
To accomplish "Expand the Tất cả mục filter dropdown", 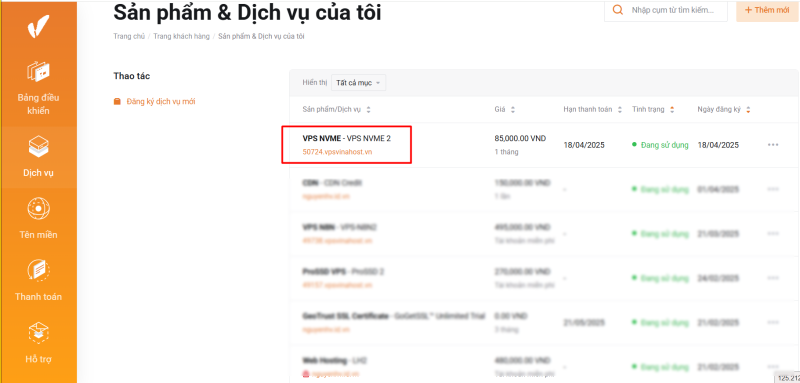I will 358,83.
